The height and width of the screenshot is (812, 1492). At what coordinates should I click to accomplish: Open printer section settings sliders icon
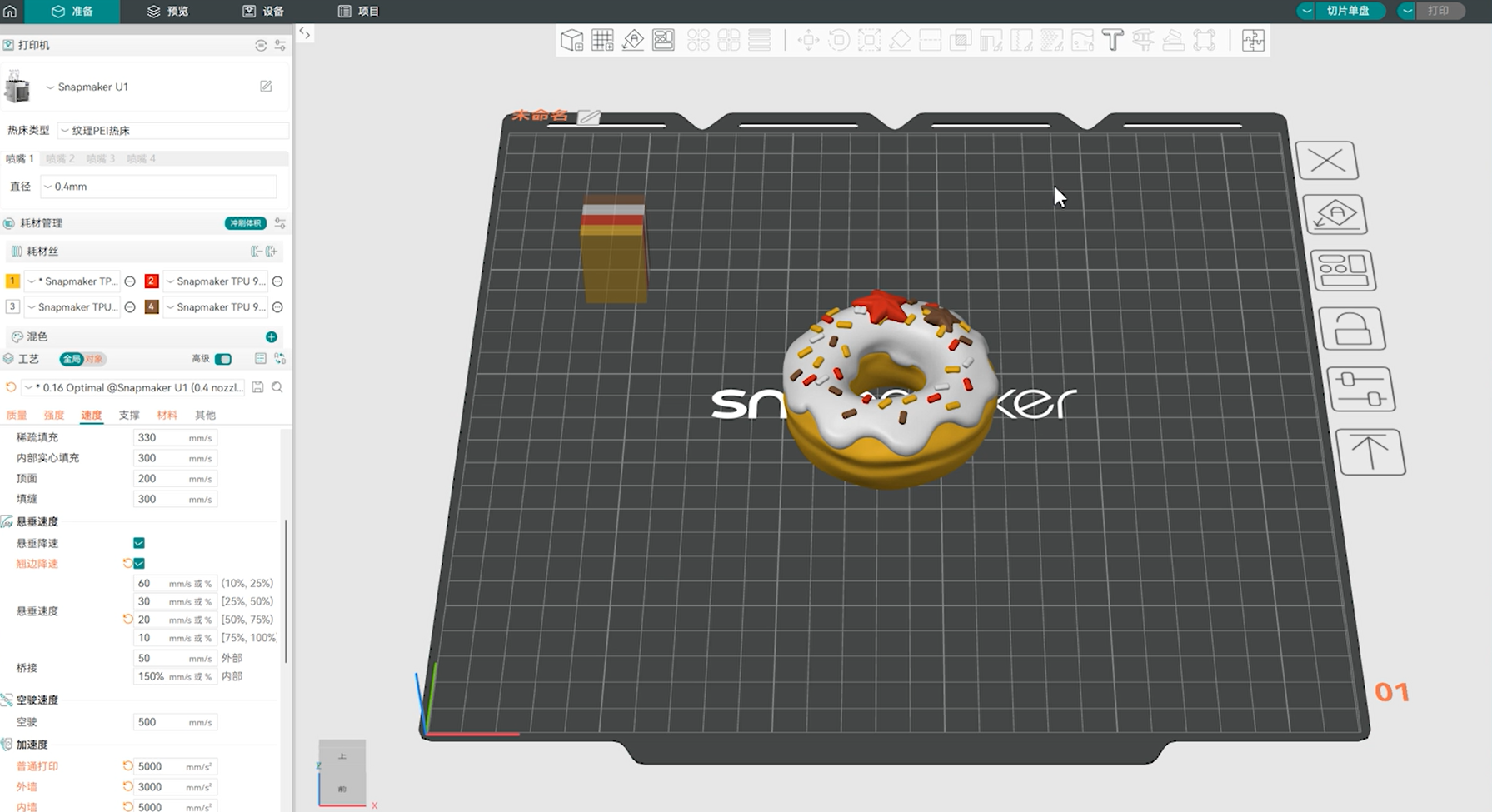[x=280, y=45]
